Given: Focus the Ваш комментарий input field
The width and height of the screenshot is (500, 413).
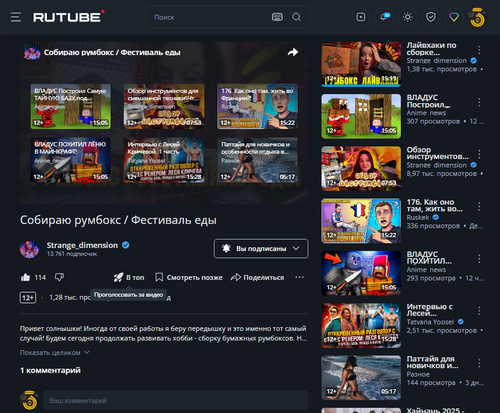Looking at the screenshot, I should [x=176, y=400].
